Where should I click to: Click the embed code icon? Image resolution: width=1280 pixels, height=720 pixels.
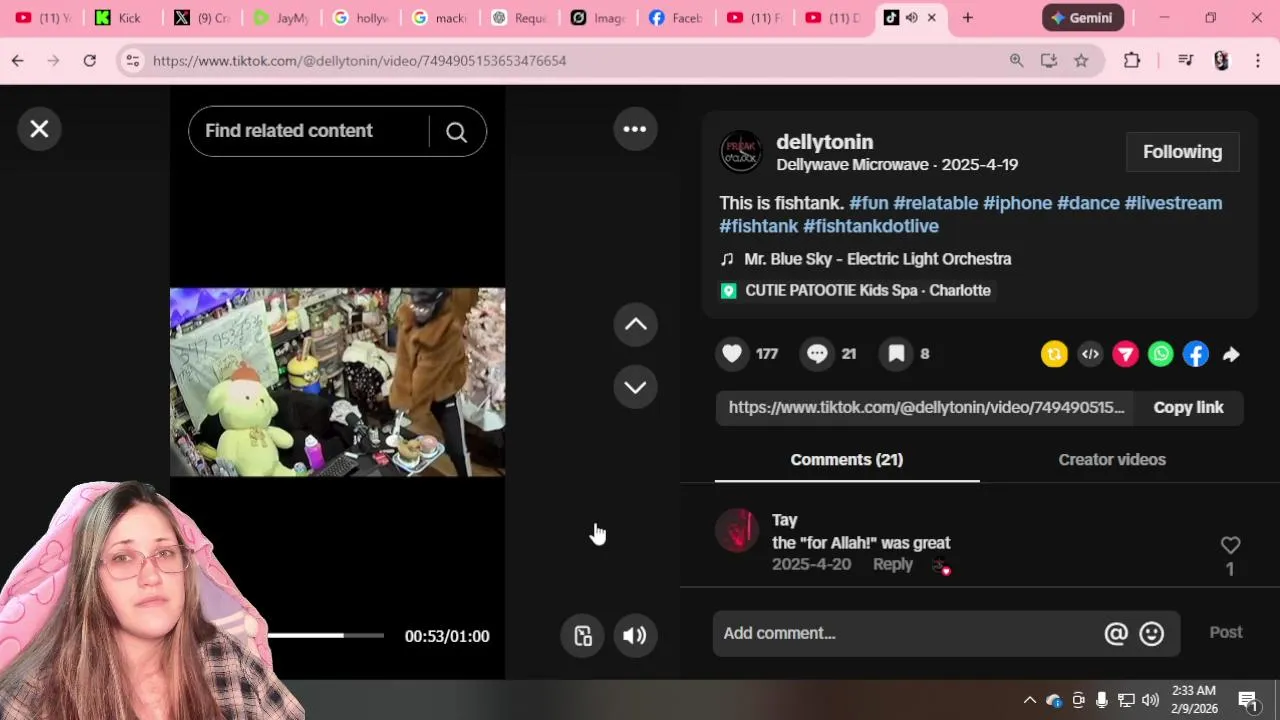click(x=1090, y=354)
